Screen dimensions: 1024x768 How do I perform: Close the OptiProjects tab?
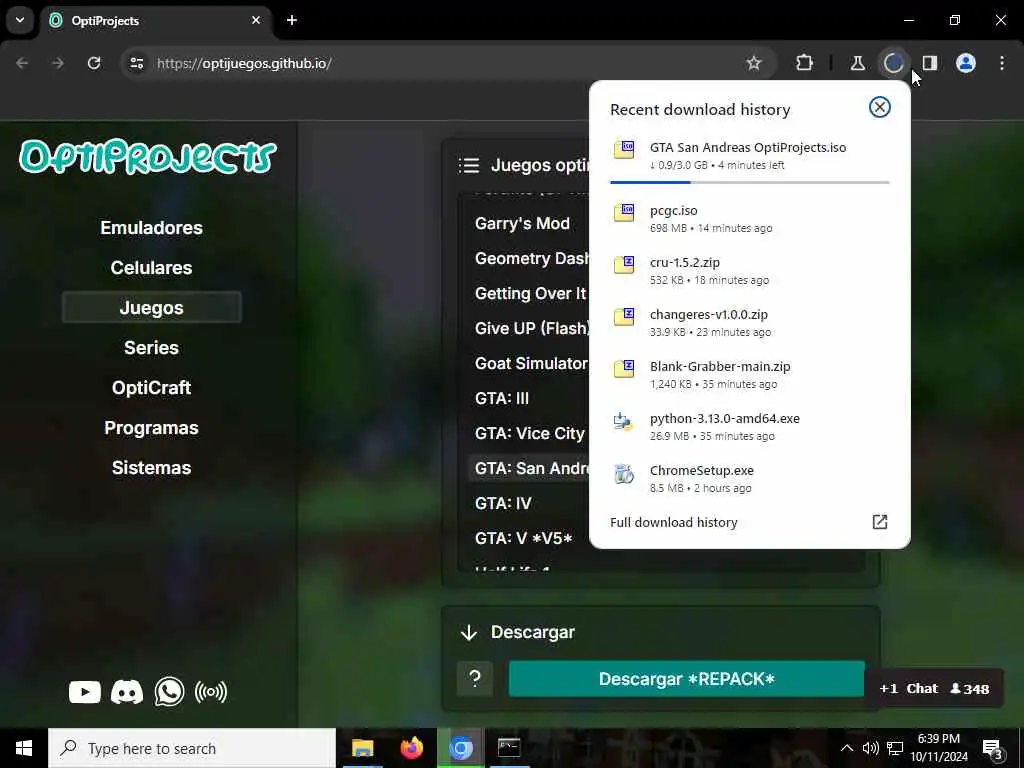click(256, 20)
